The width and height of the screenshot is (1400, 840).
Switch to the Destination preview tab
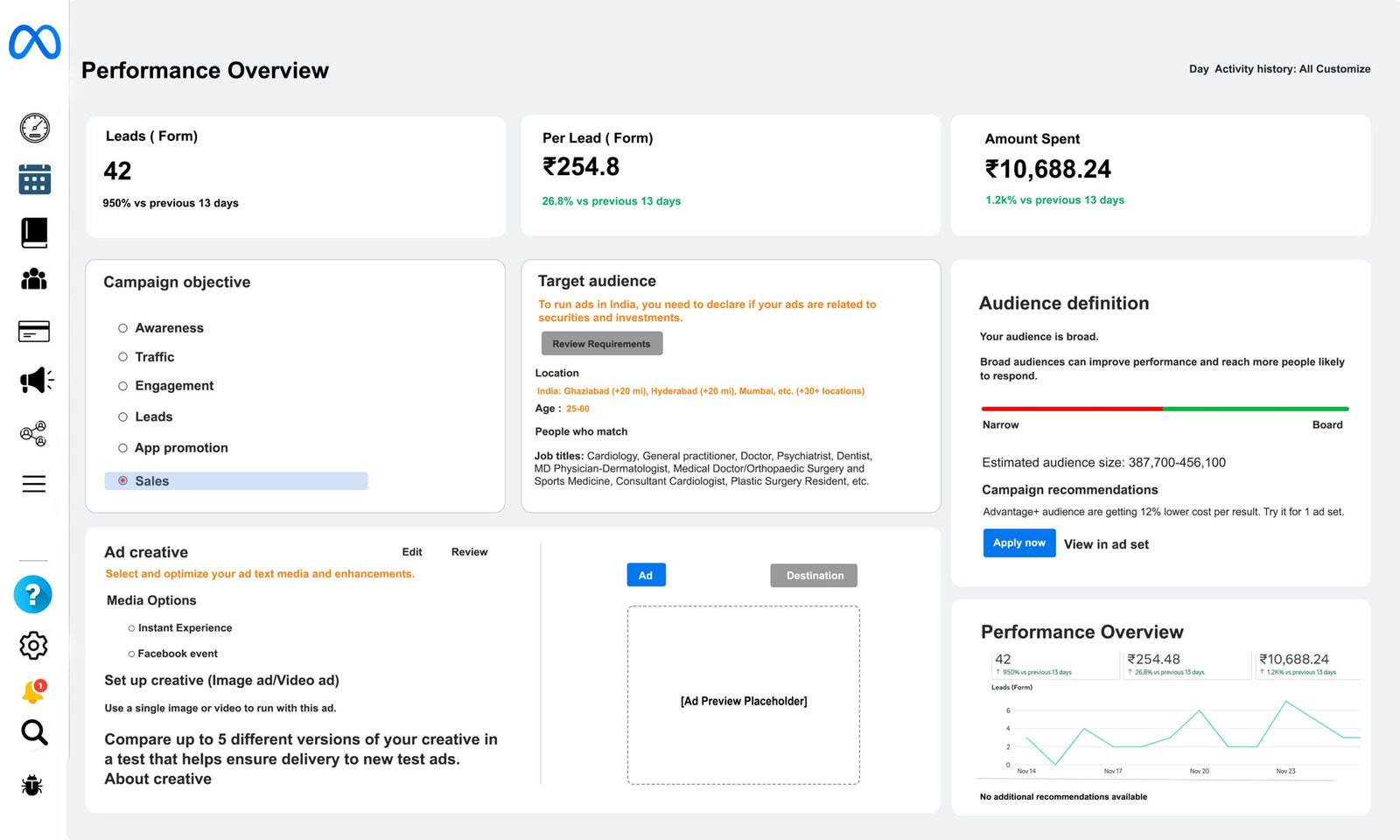coord(814,576)
